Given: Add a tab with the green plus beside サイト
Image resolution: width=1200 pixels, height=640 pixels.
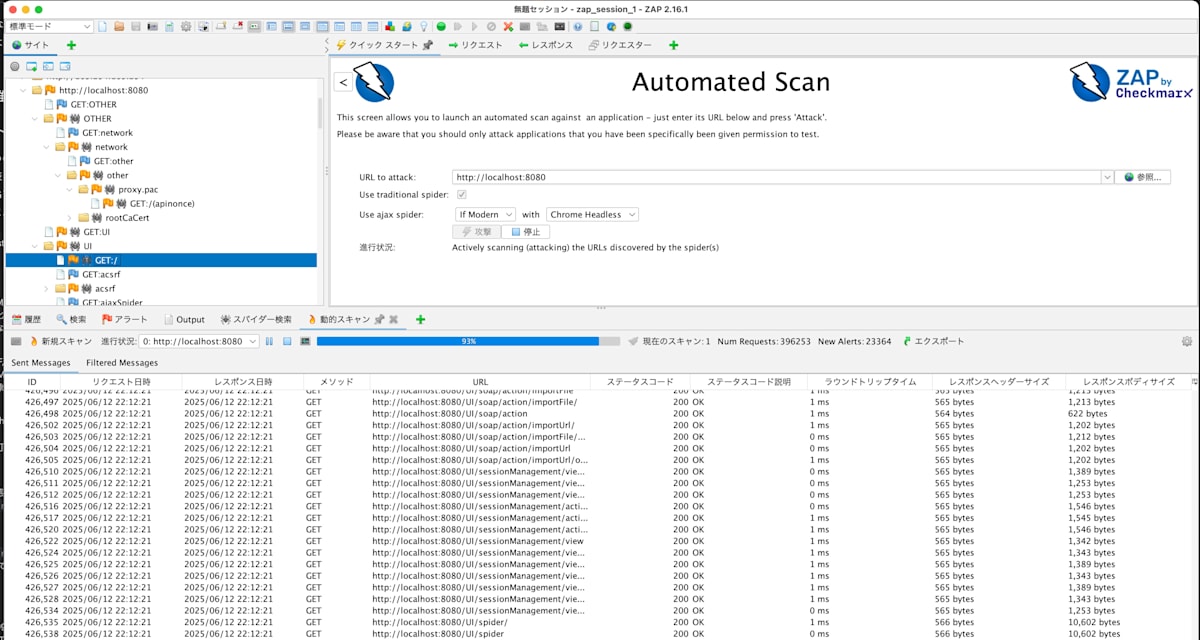Looking at the screenshot, I should pyautogui.click(x=71, y=45).
